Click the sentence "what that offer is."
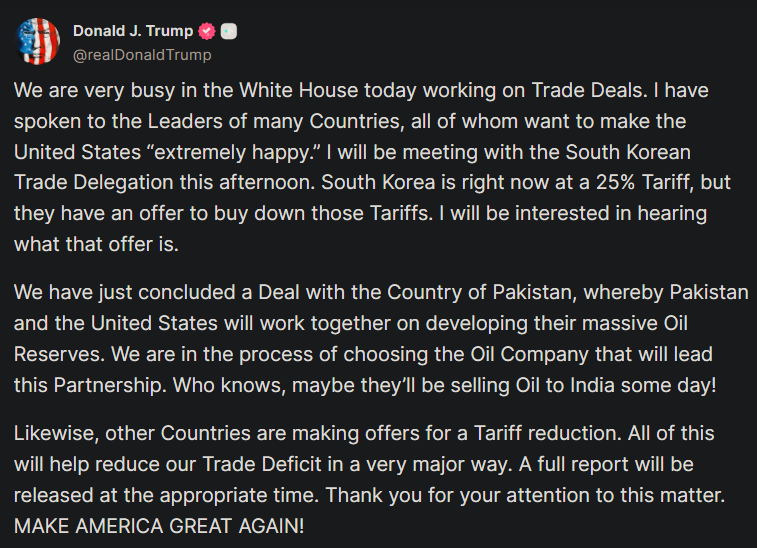Image resolution: width=757 pixels, height=548 pixels. tap(96, 244)
